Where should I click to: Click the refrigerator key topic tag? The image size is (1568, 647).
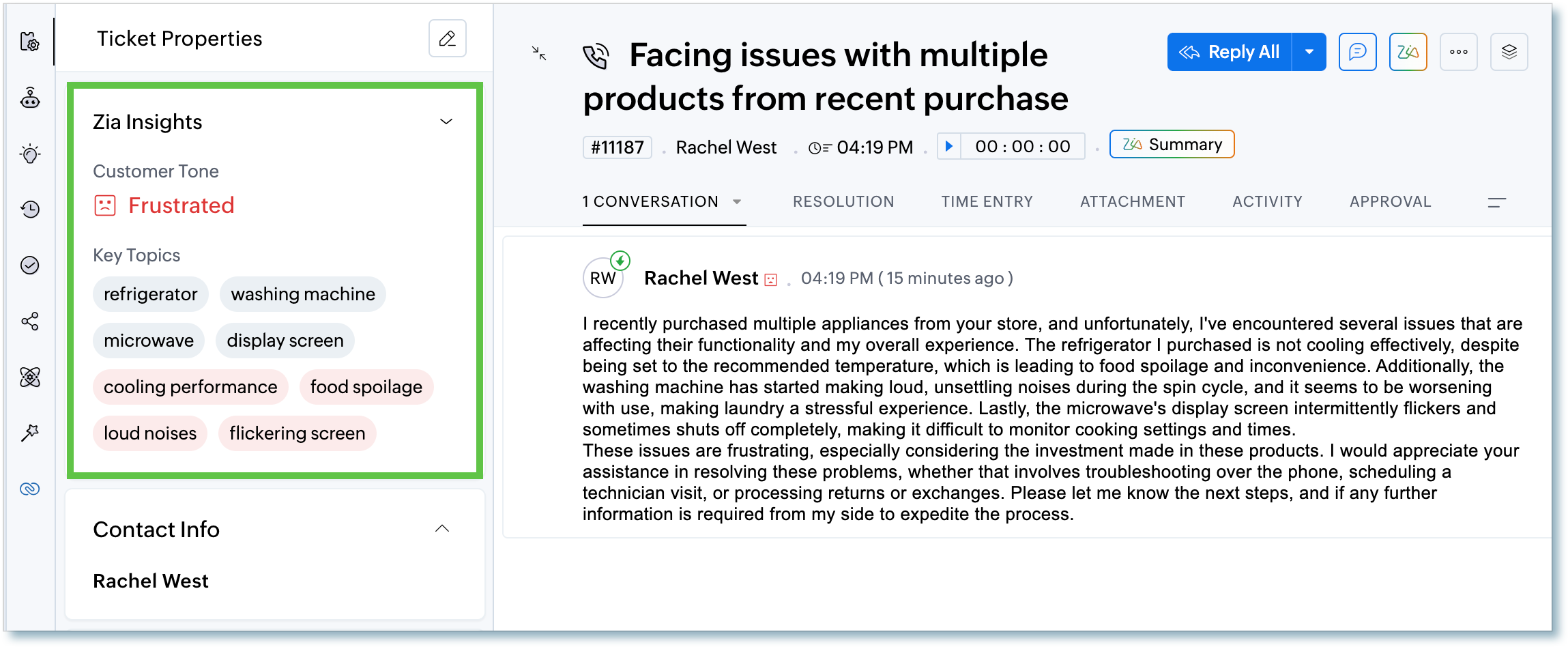(x=150, y=294)
